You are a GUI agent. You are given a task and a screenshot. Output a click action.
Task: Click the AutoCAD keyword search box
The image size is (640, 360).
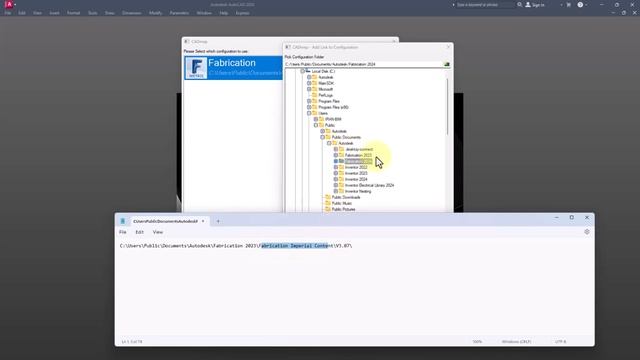(484, 5)
